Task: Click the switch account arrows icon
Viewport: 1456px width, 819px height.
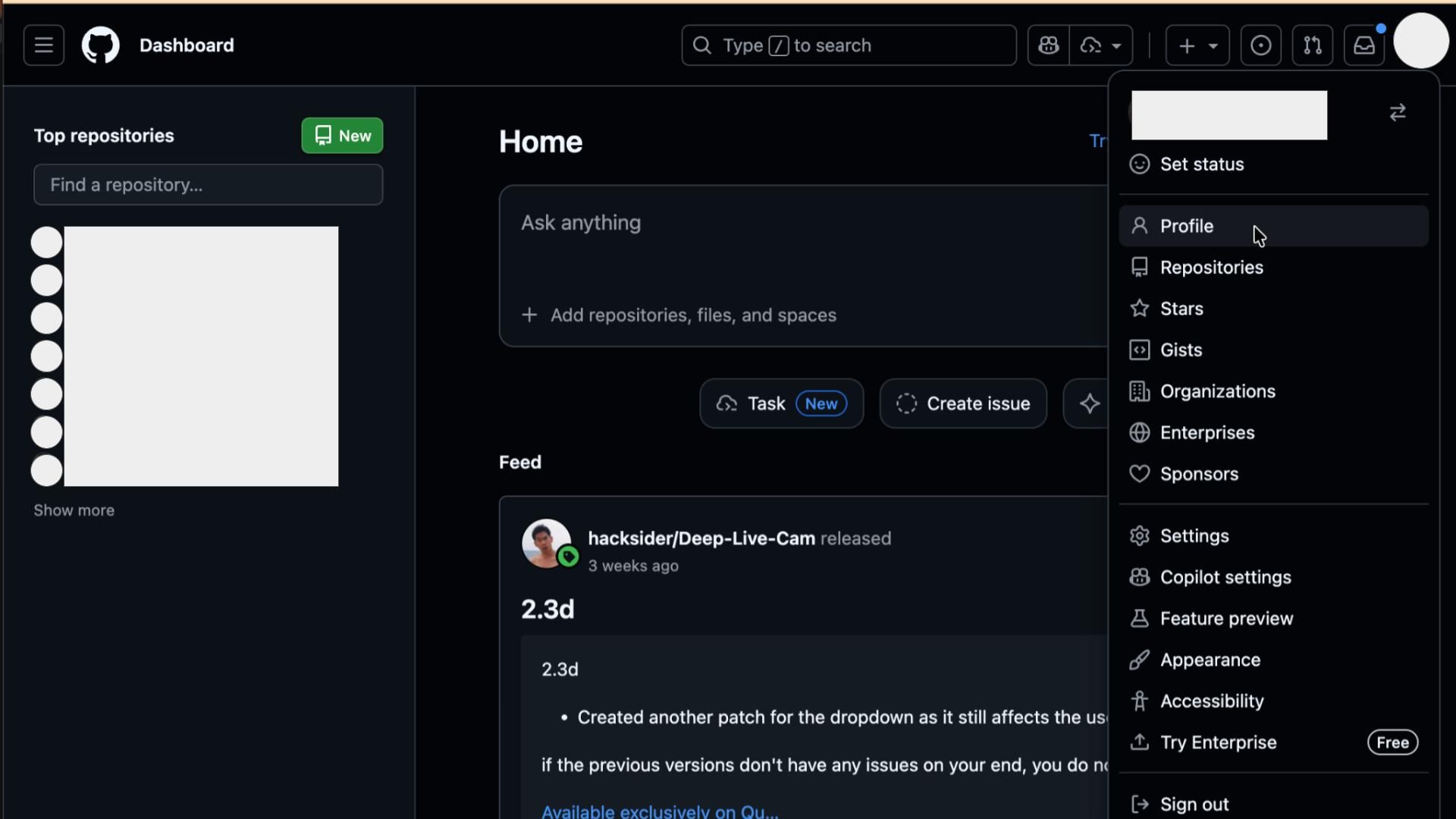Action: tap(1398, 113)
